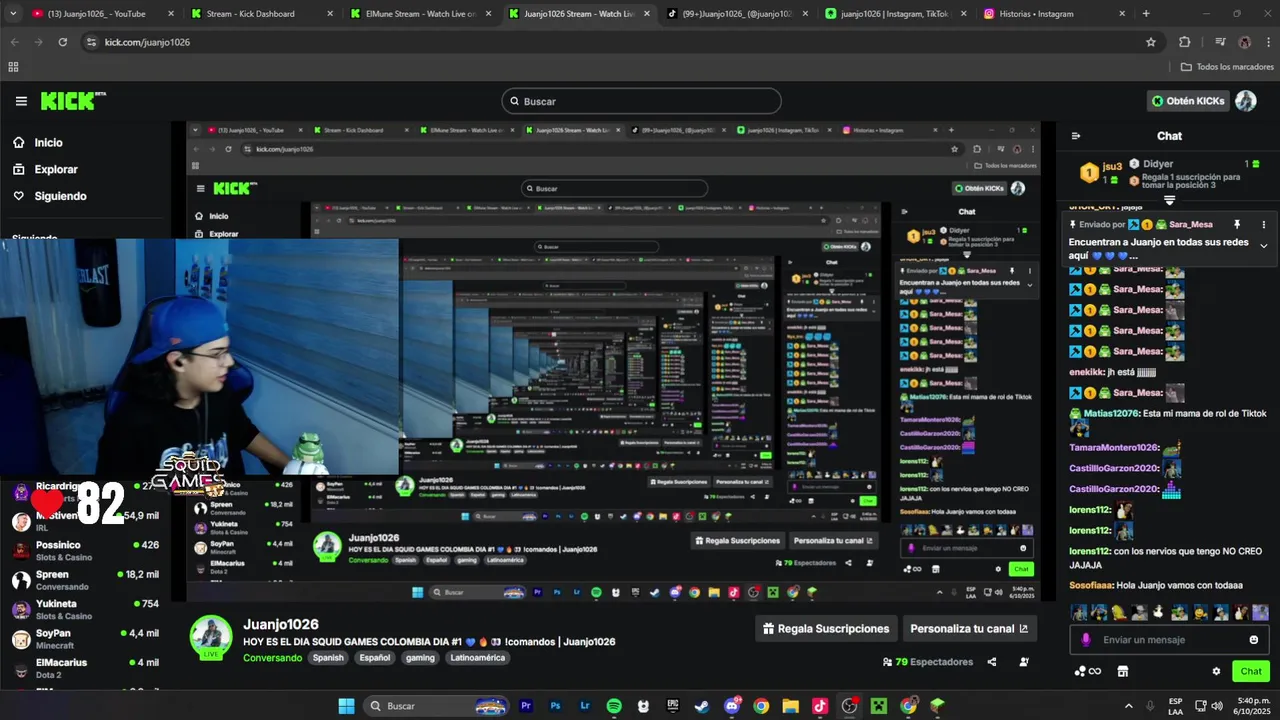The image size is (1280, 720).
Task: Show hidden system tray icons chevron
Action: coord(1129,706)
